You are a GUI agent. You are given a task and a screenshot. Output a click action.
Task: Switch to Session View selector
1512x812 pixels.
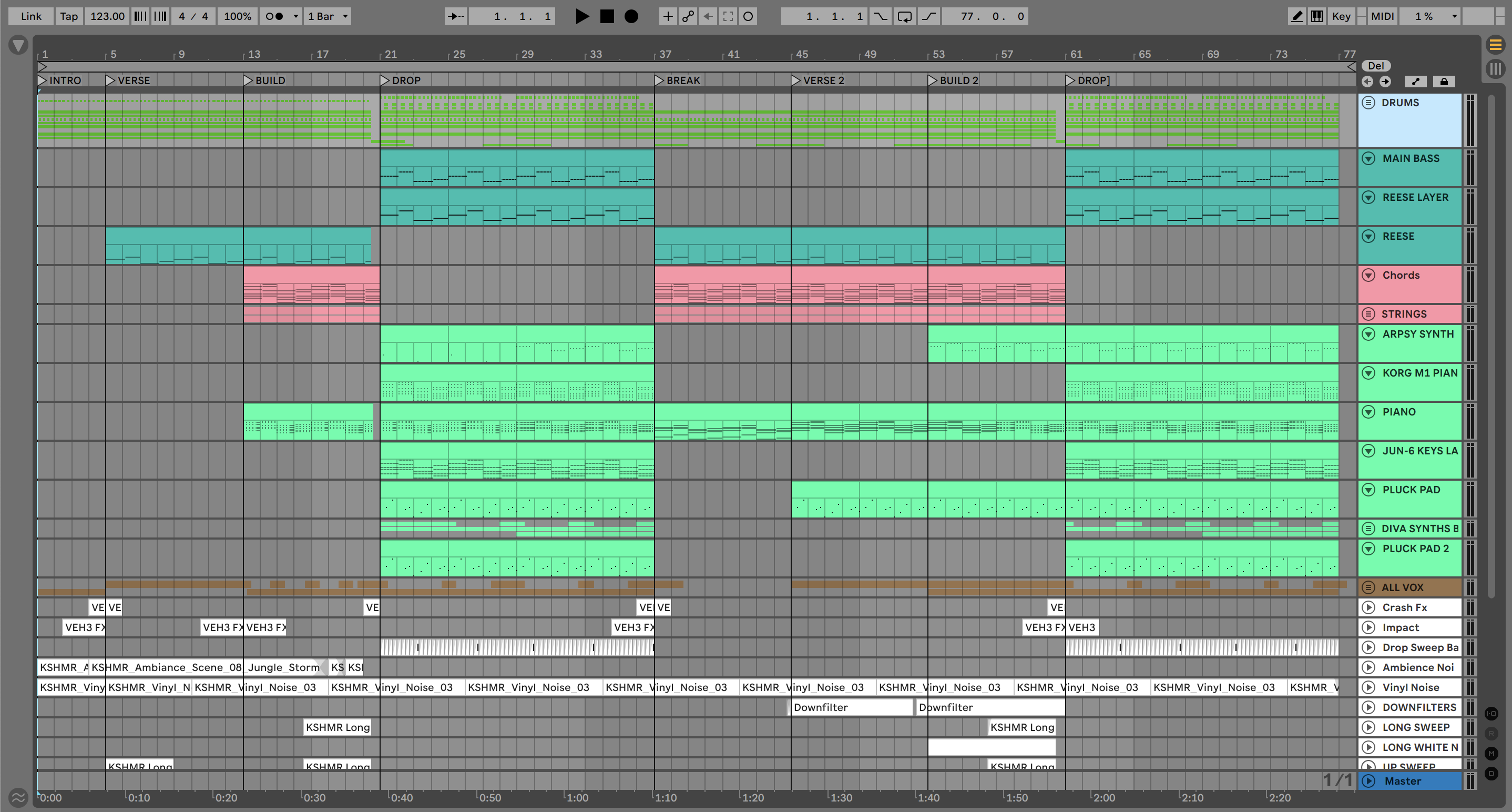point(1496,69)
